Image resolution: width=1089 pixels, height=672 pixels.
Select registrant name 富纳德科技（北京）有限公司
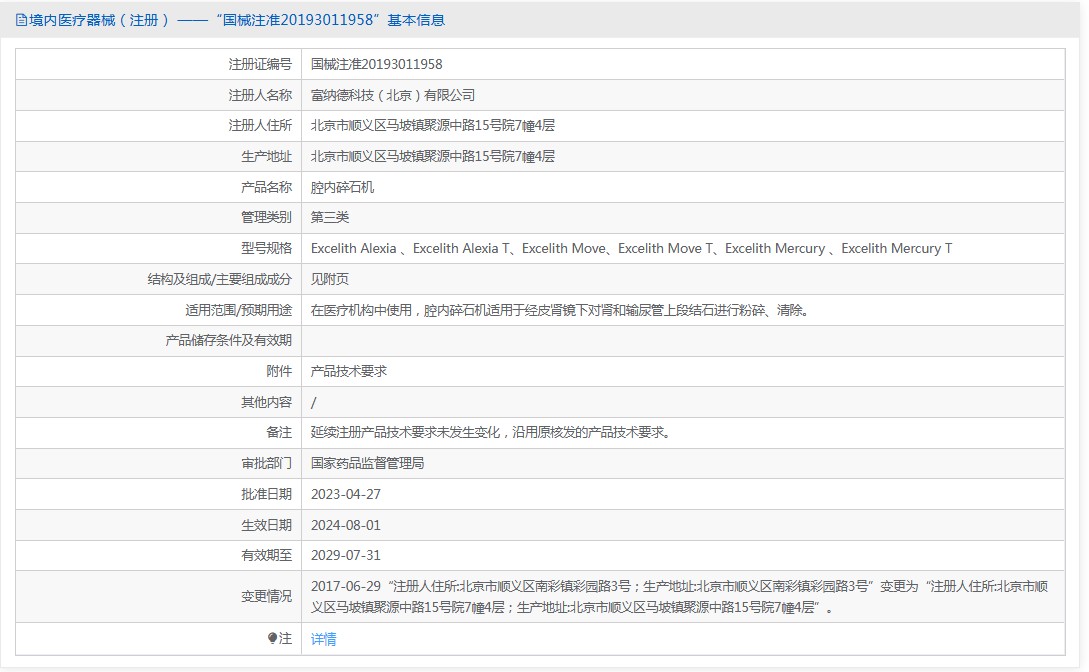pos(392,95)
